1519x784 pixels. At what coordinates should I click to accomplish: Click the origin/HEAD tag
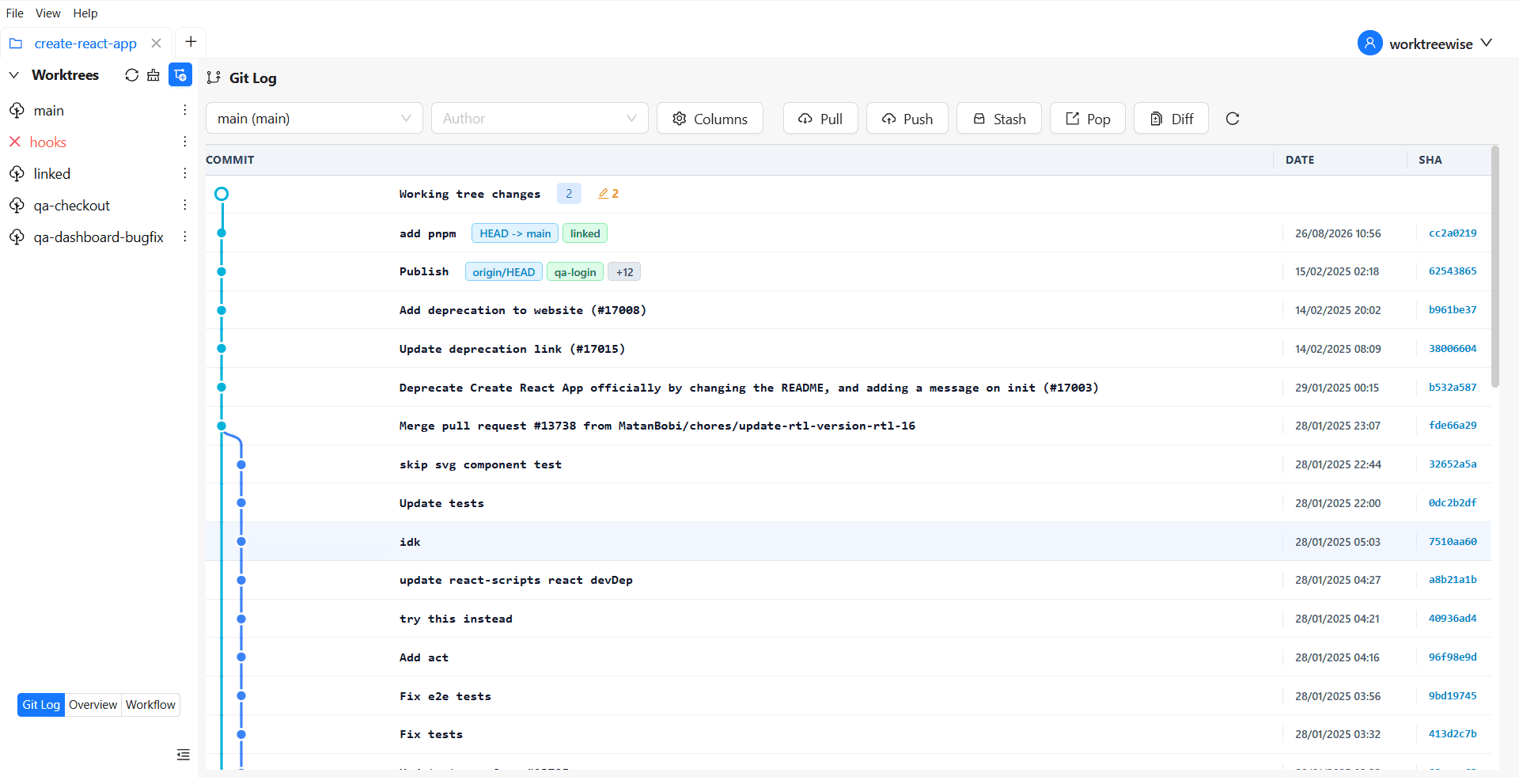(x=504, y=272)
